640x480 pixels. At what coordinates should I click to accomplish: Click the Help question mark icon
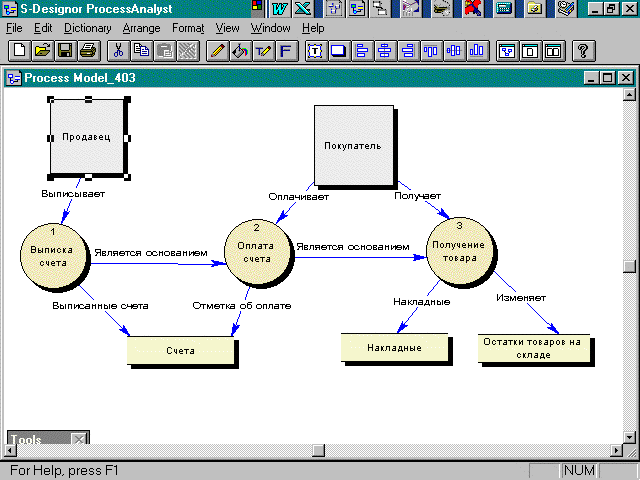[x=582, y=50]
